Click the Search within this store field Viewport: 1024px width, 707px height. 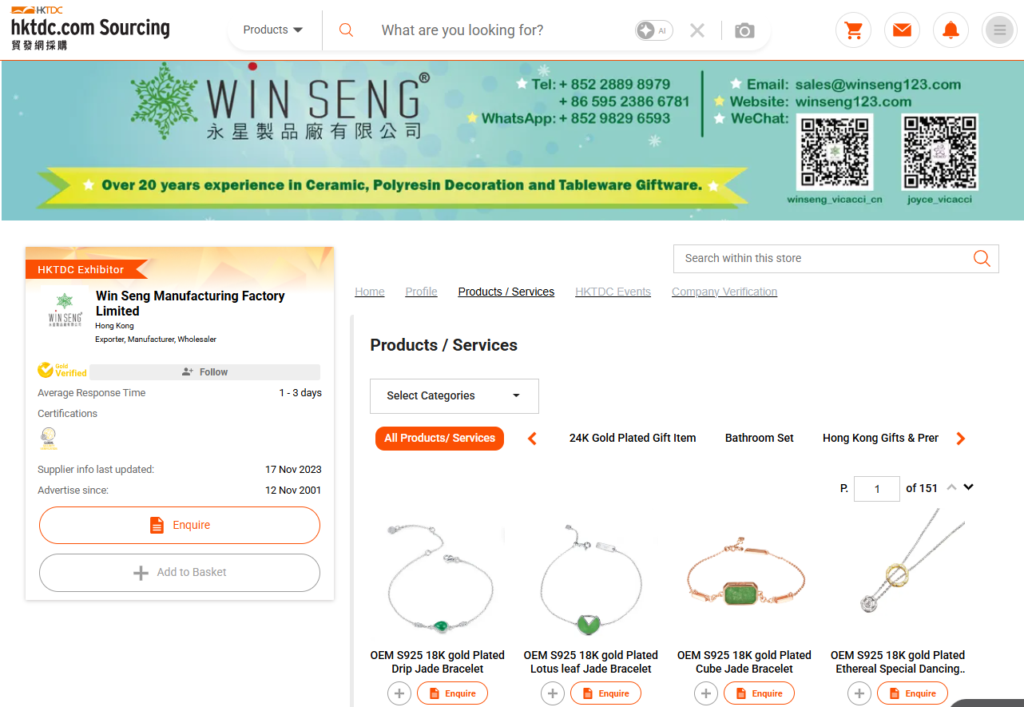pos(820,258)
